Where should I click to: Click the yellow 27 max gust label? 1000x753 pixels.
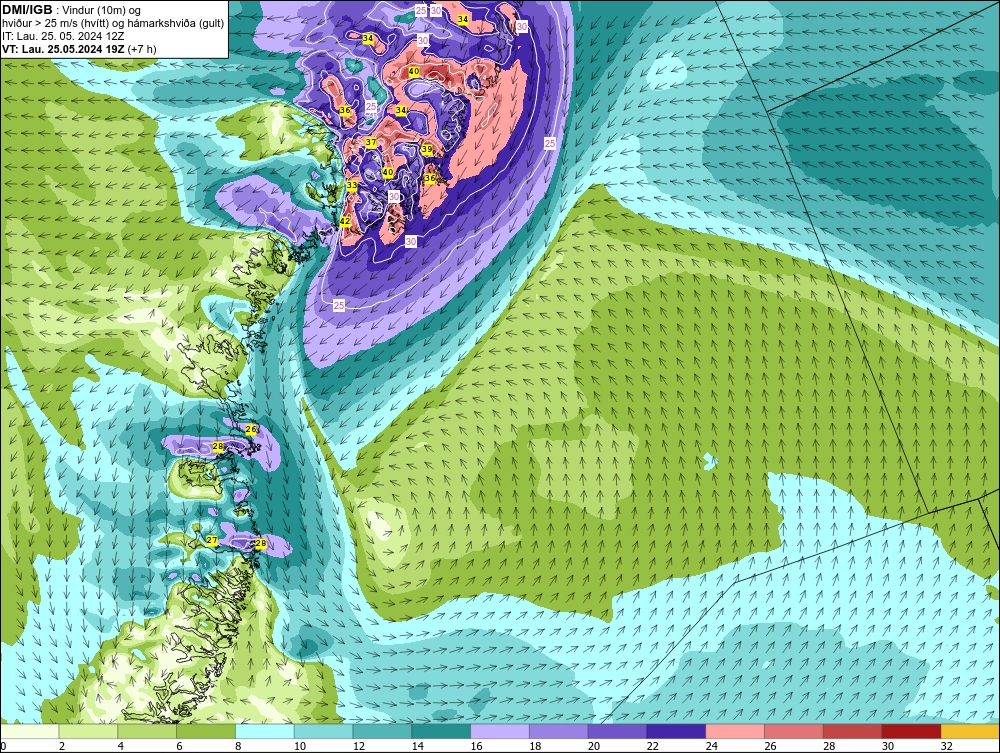click(212, 540)
